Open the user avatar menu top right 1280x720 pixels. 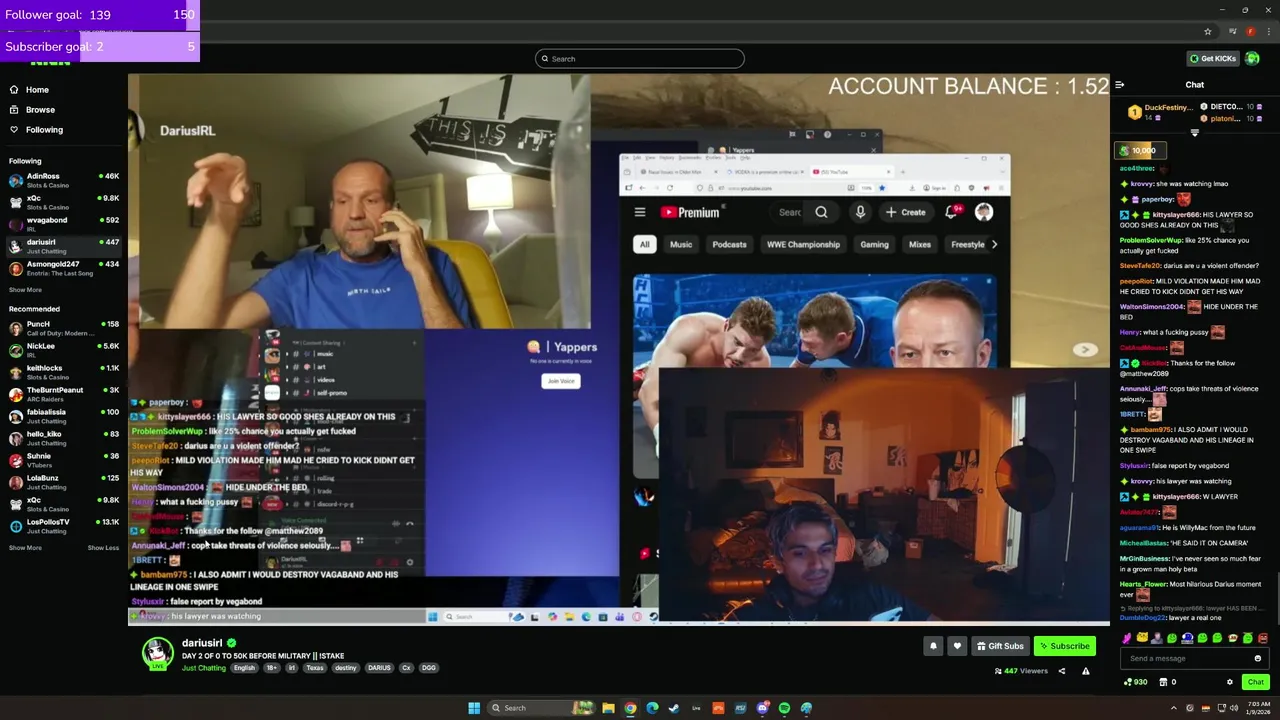(x=1252, y=58)
